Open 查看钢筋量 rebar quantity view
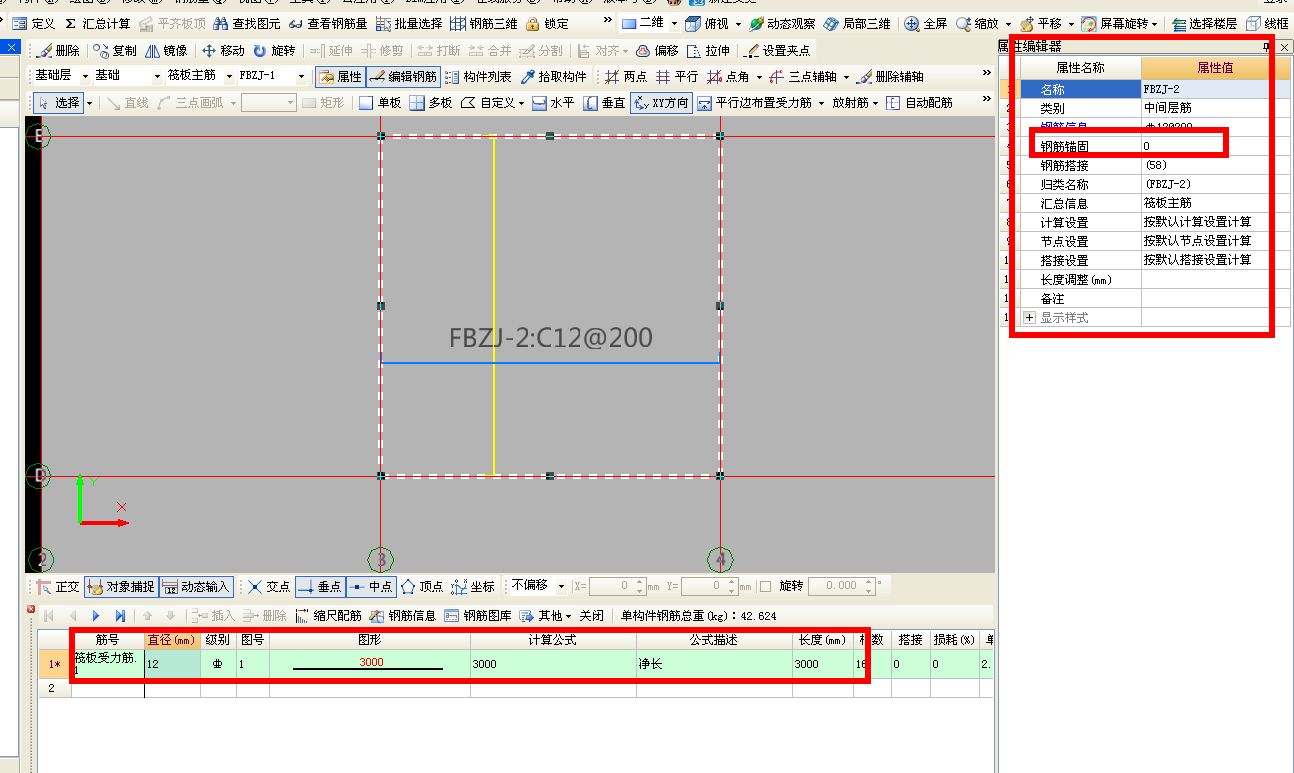The image size is (1294, 773). tap(327, 24)
